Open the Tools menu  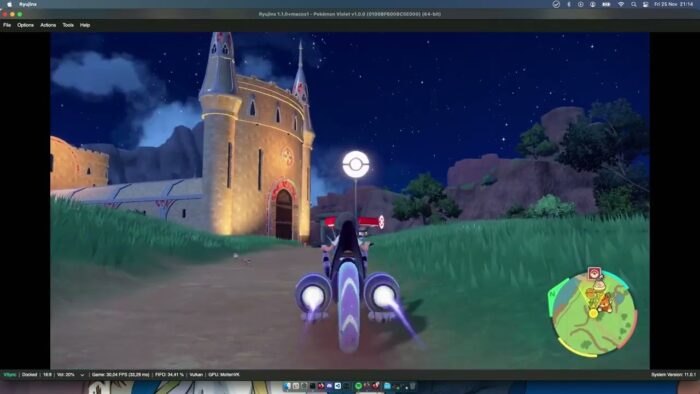(68, 25)
